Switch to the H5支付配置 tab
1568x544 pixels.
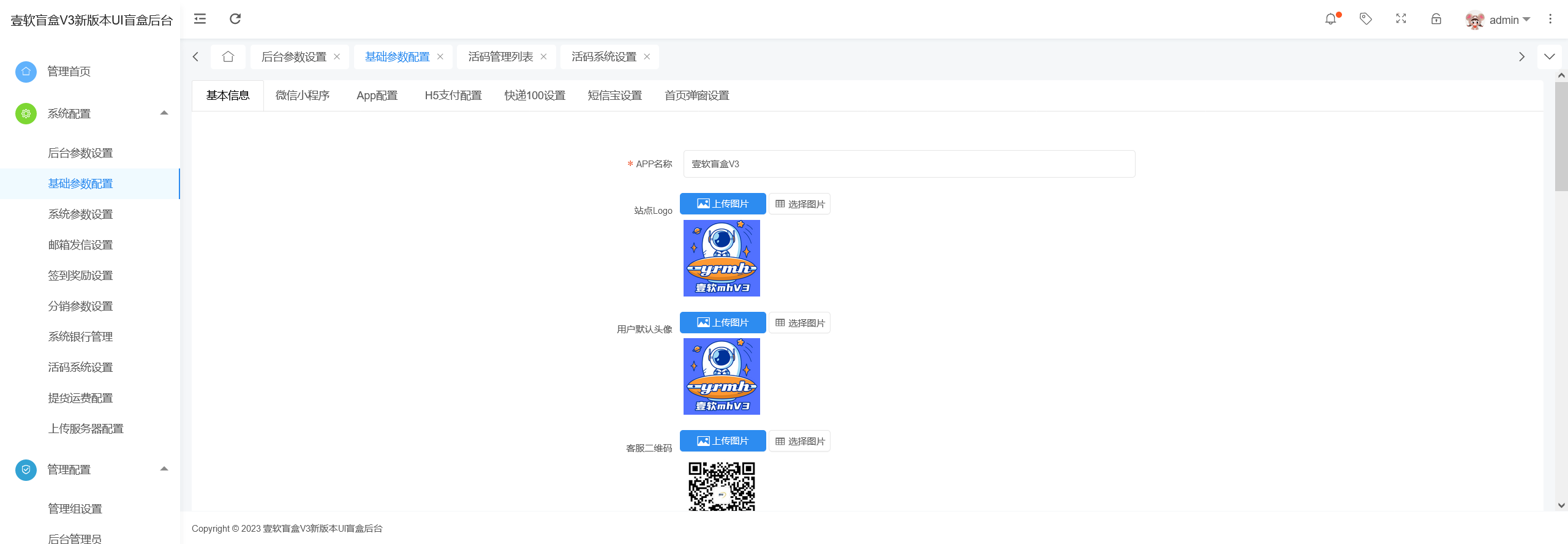point(453,96)
